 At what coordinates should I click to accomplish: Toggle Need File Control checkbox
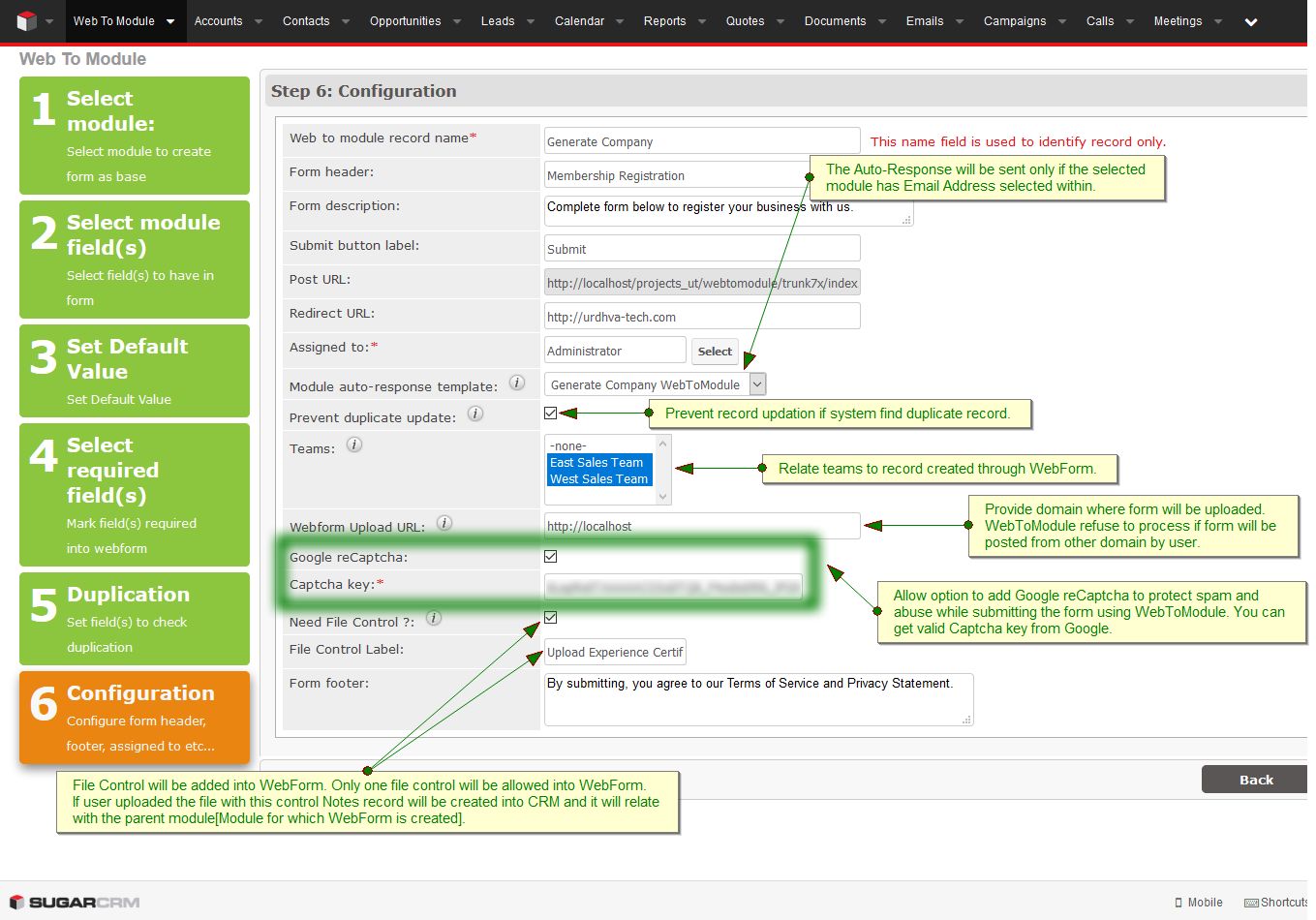point(551,617)
